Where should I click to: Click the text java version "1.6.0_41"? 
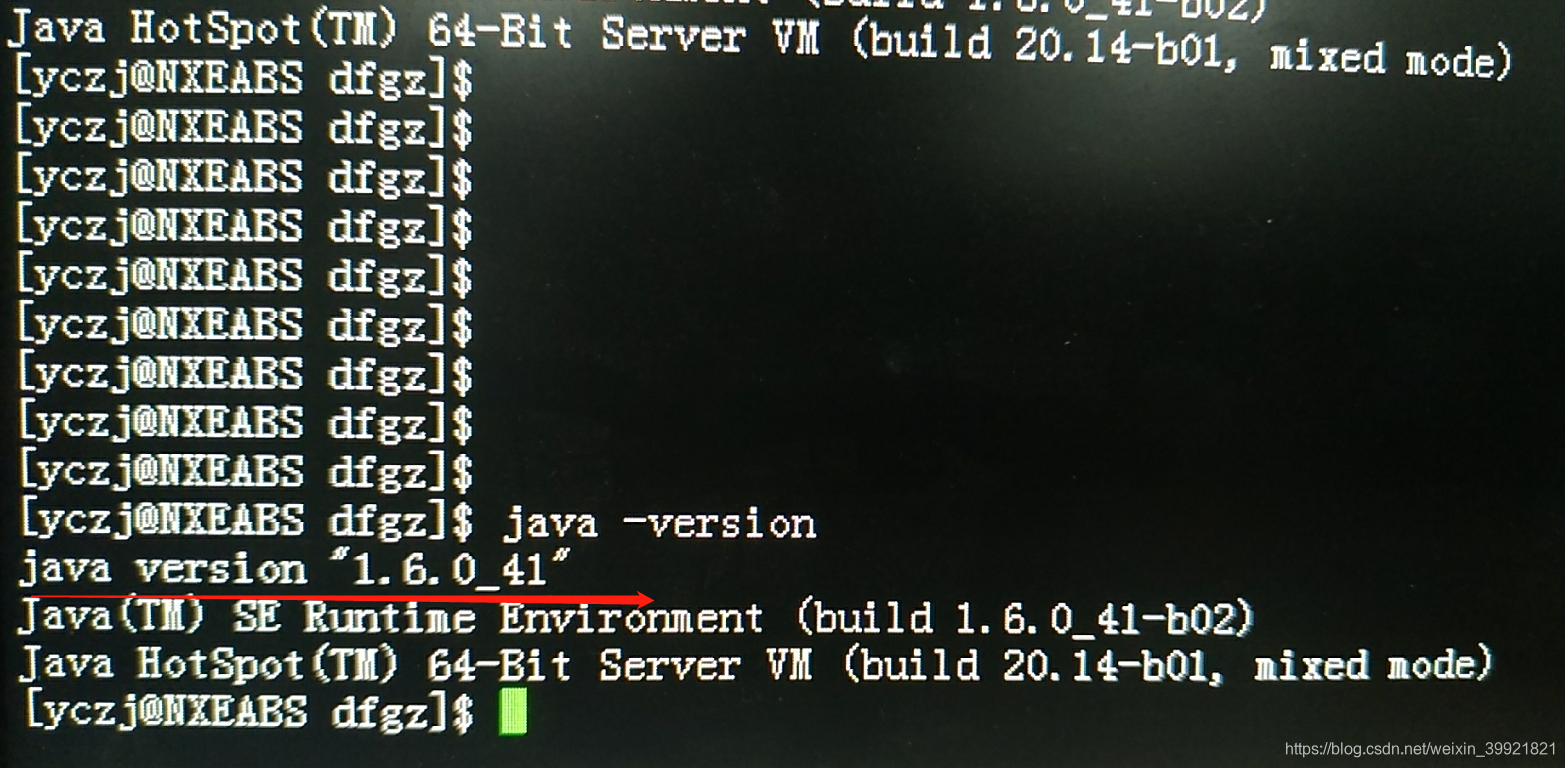click(294, 569)
